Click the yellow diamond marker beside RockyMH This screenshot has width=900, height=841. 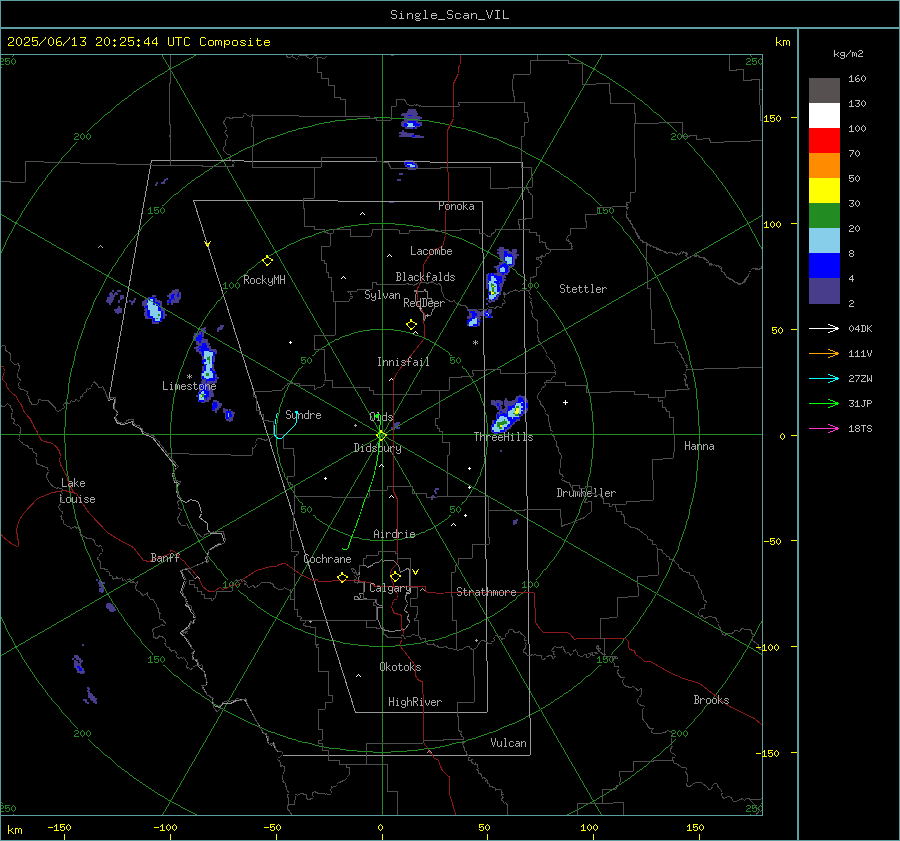[267, 261]
